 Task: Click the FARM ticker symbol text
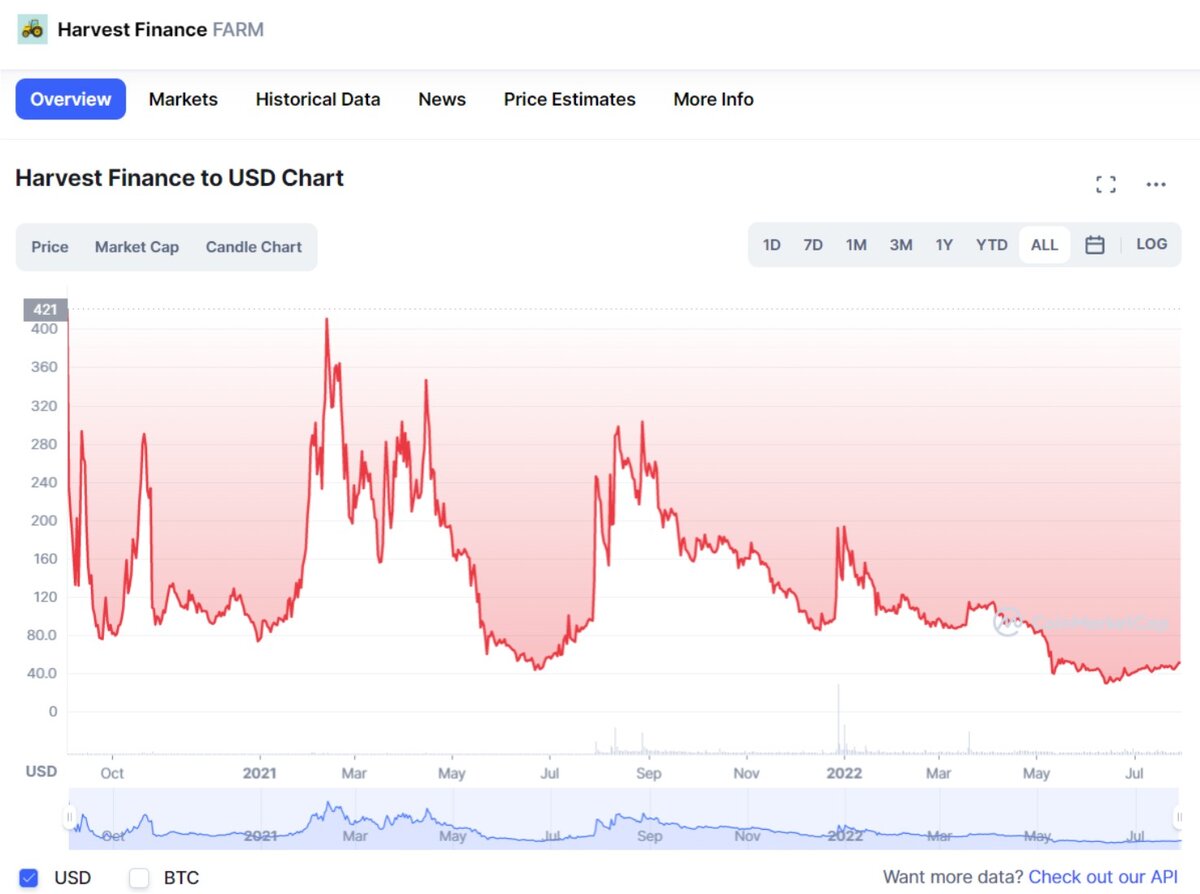coord(238,29)
